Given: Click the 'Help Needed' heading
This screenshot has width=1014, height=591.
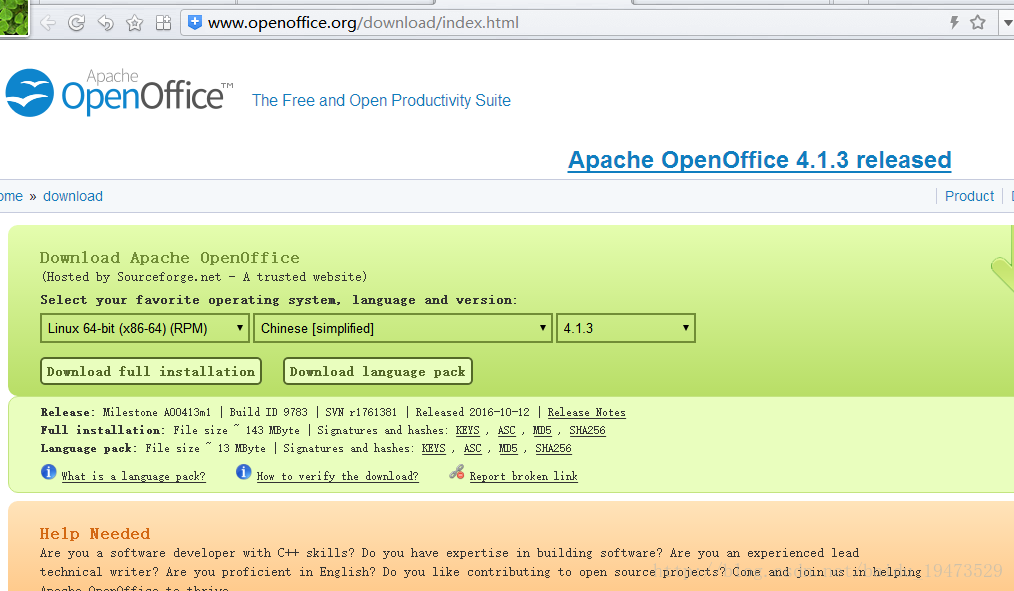Looking at the screenshot, I should pyautogui.click(x=95, y=533).
